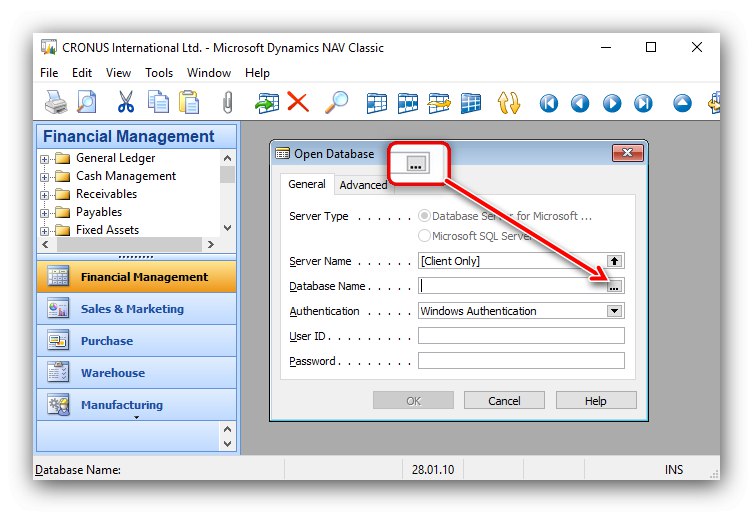Go to Previous record toolbar button
Image resolution: width=753 pixels, height=513 pixels.
tap(580, 103)
